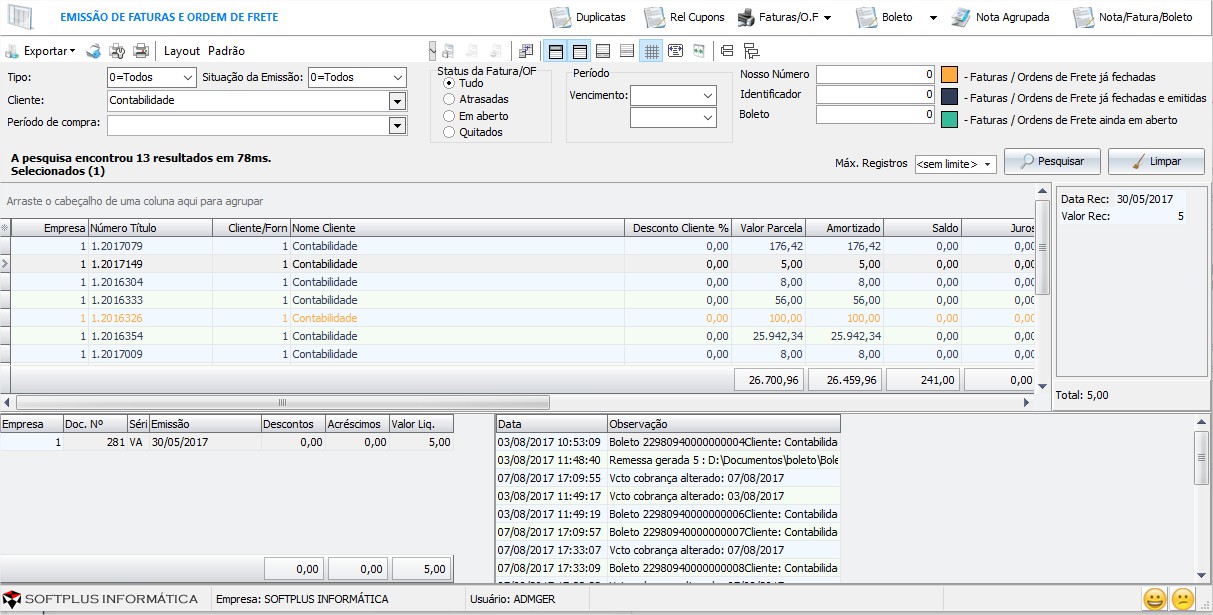Open the Situação da Emissão dropdown
This screenshot has height=615, width=1213.
(x=398, y=77)
